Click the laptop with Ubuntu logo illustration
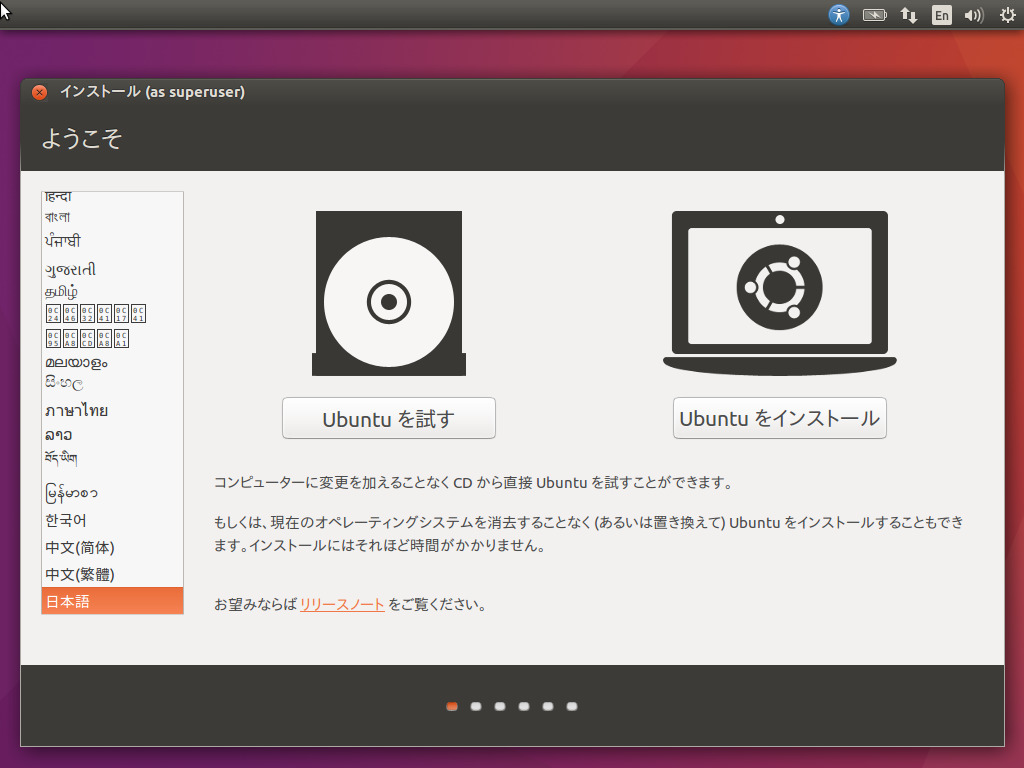The image size is (1024, 768). [780, 293]
